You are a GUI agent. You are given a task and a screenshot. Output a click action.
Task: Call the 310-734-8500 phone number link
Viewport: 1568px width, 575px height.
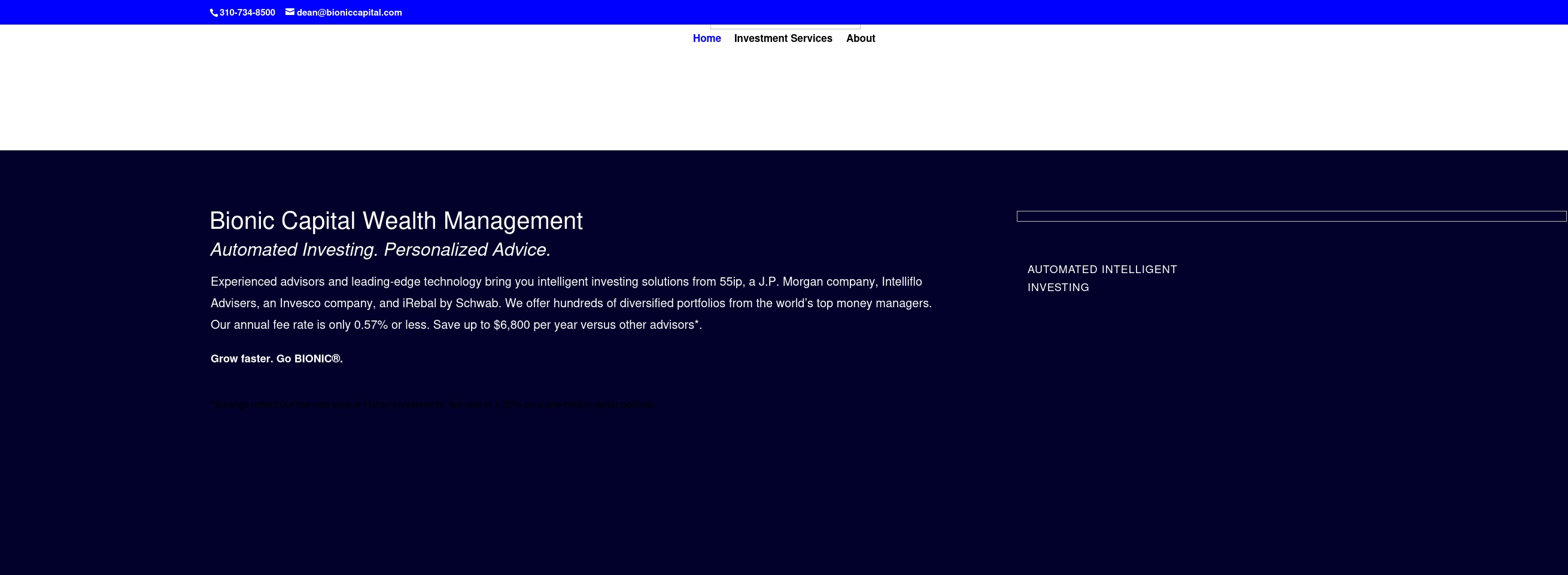coord(247,13)
